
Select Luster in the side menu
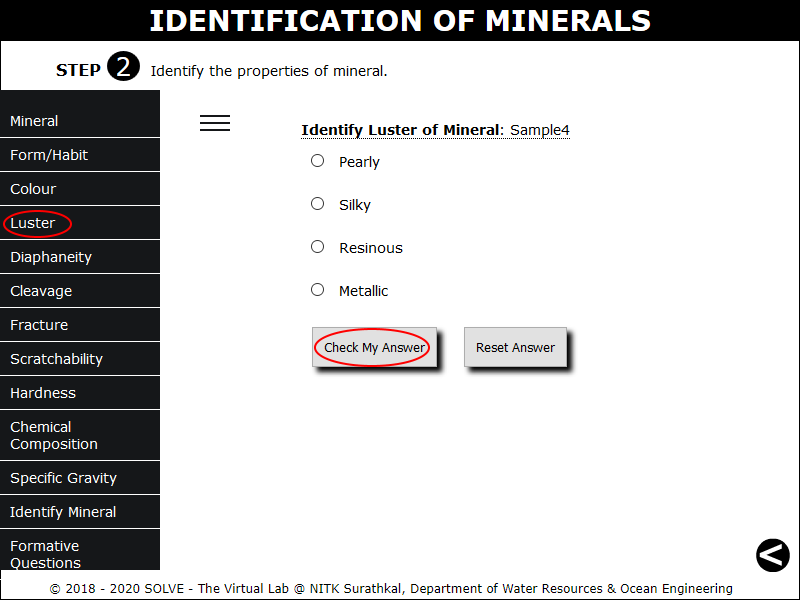point(80,223)
